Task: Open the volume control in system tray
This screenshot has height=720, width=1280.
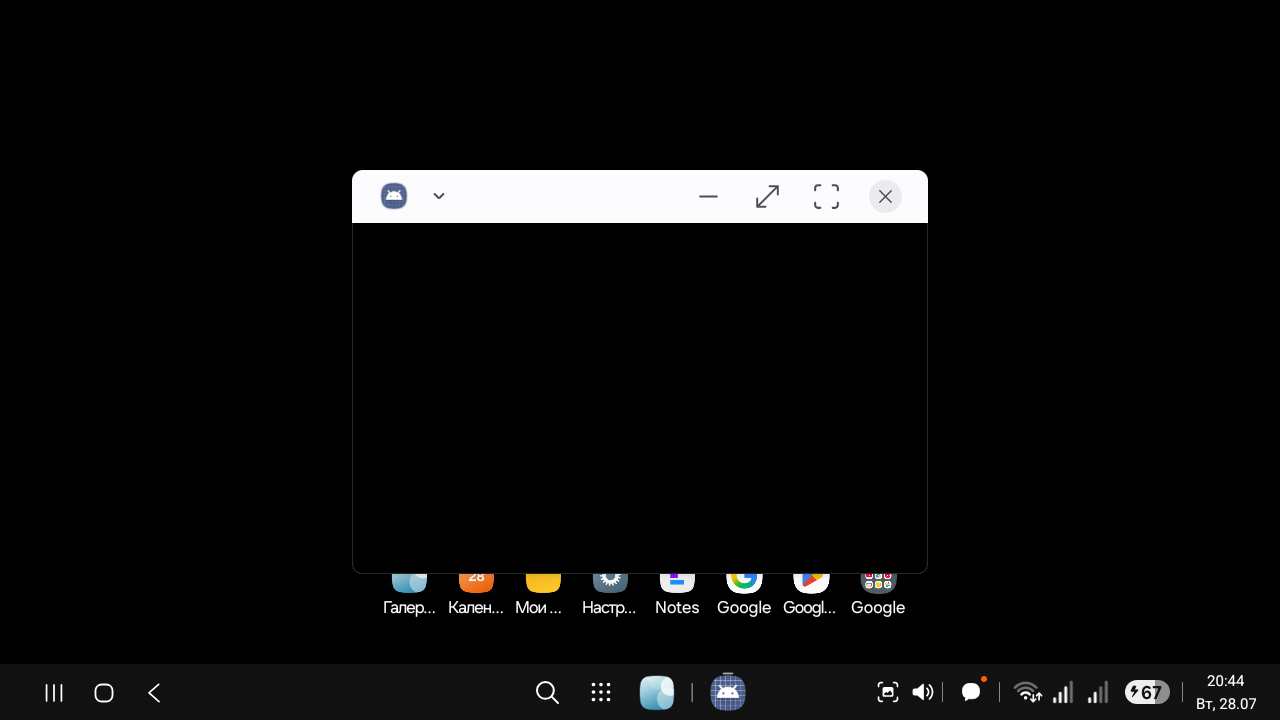Action: pos(922,692)
